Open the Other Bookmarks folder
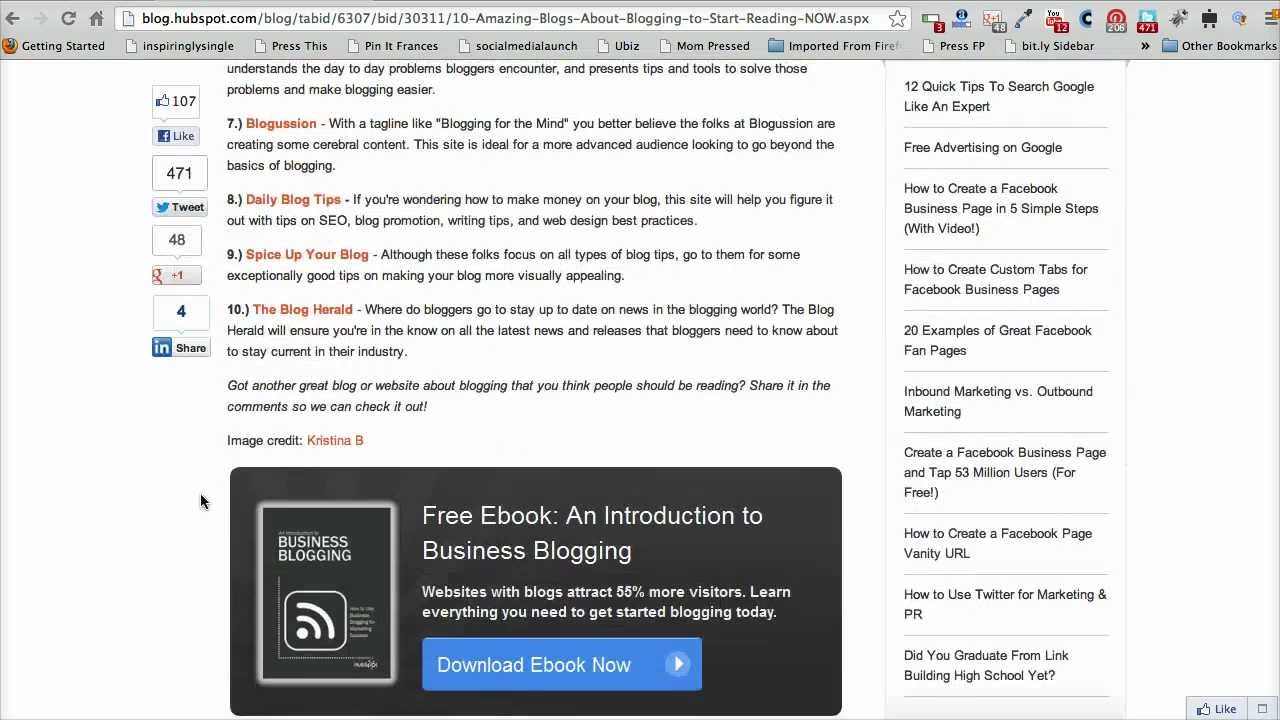The image size is (1280, 720). pos(1219,46)
